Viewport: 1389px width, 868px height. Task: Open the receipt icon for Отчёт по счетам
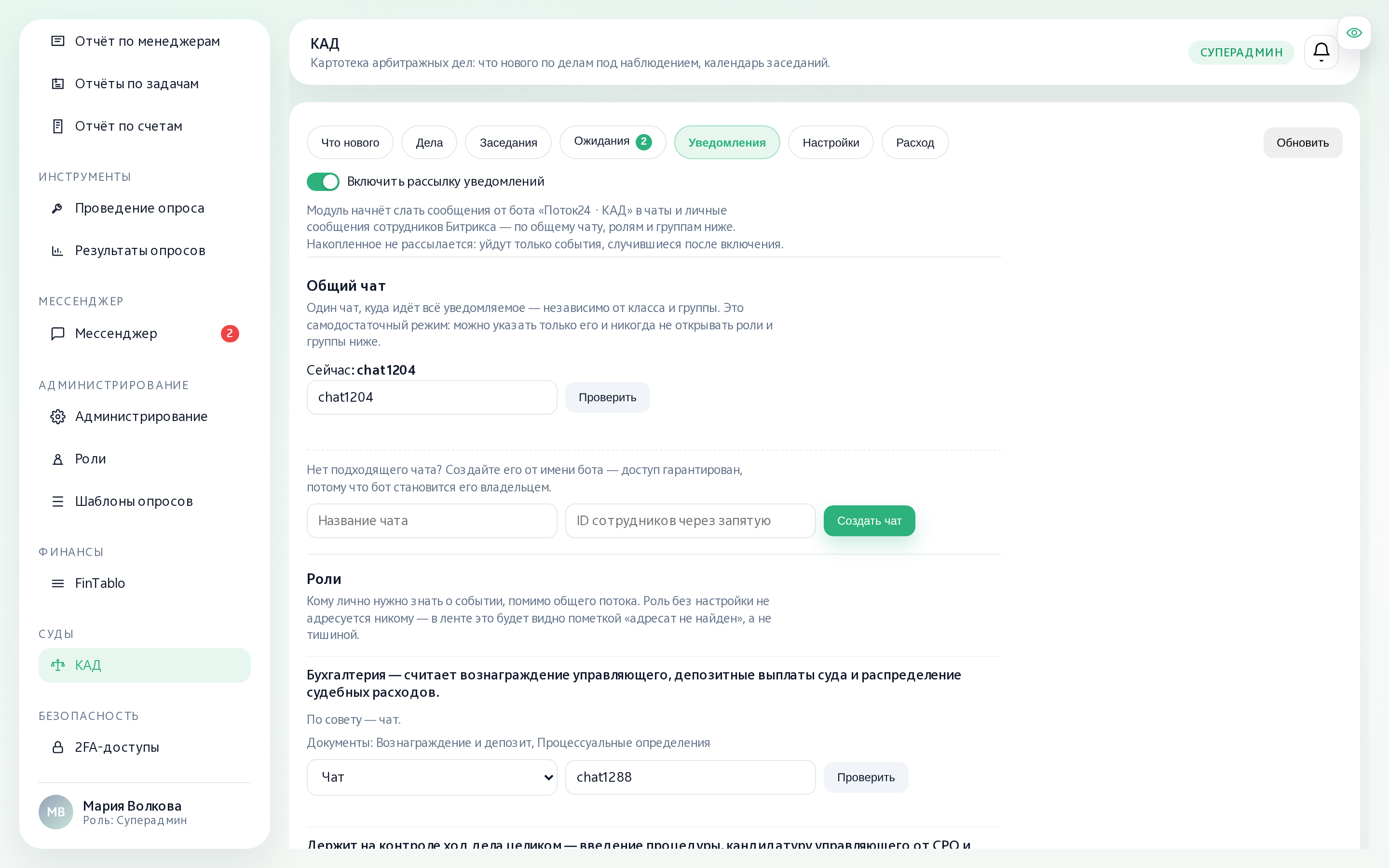(x=58, y=126)
